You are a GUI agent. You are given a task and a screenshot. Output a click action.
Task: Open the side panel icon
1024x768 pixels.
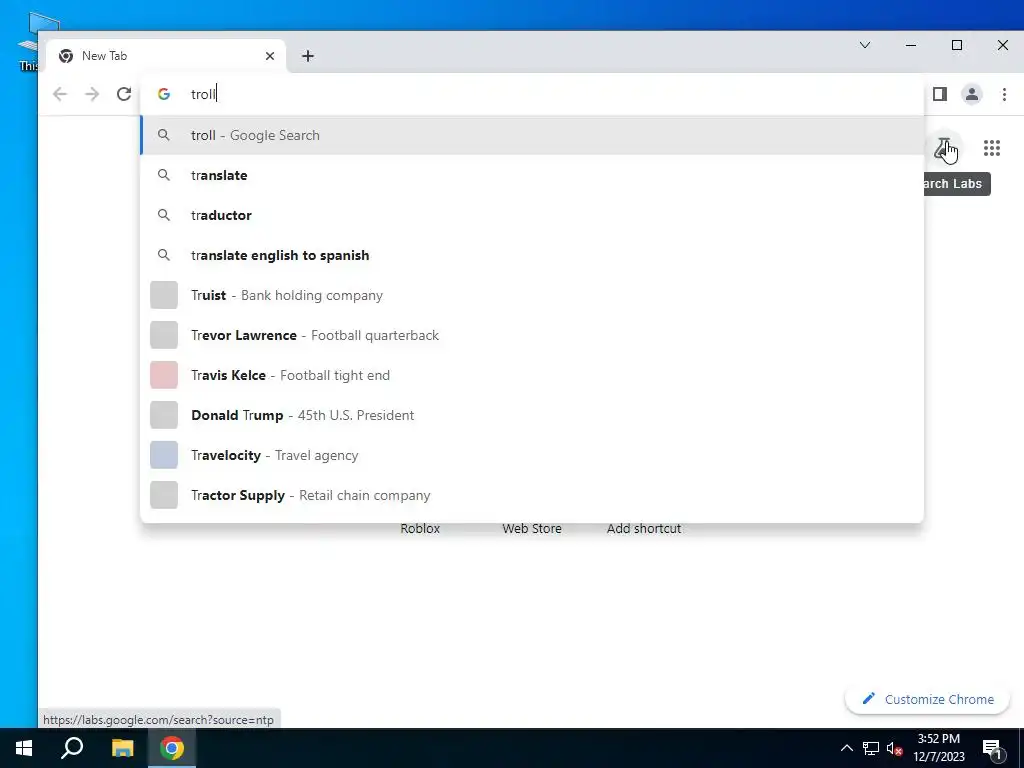click(940, 94)
